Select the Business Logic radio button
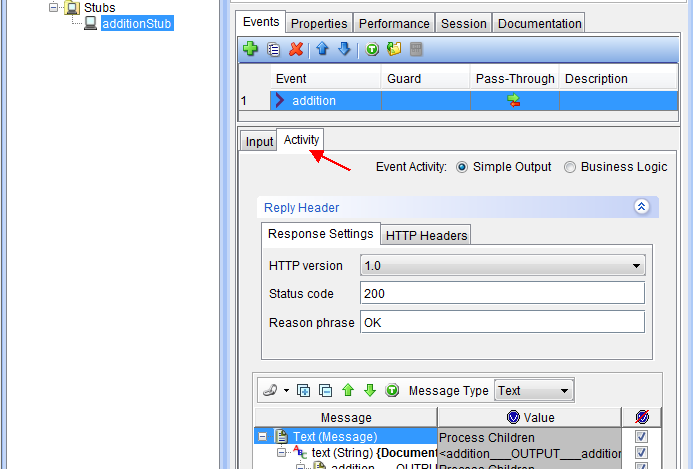Screen dimensions: 693x469 pyautogui.click(x=570, y=167)
